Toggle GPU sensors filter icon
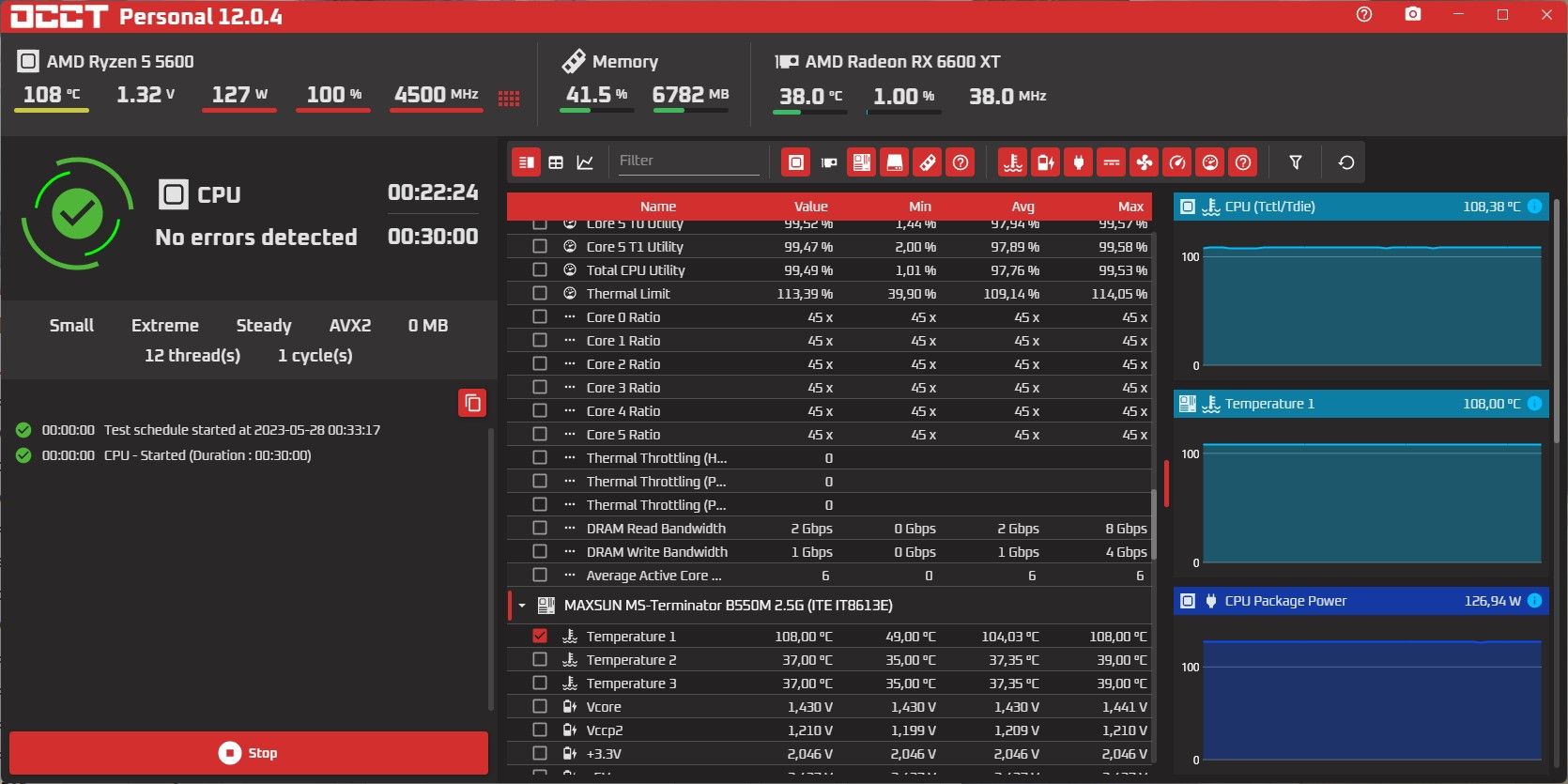The width and height of the screenshot is (1568, 784). [x=829, y=162]
